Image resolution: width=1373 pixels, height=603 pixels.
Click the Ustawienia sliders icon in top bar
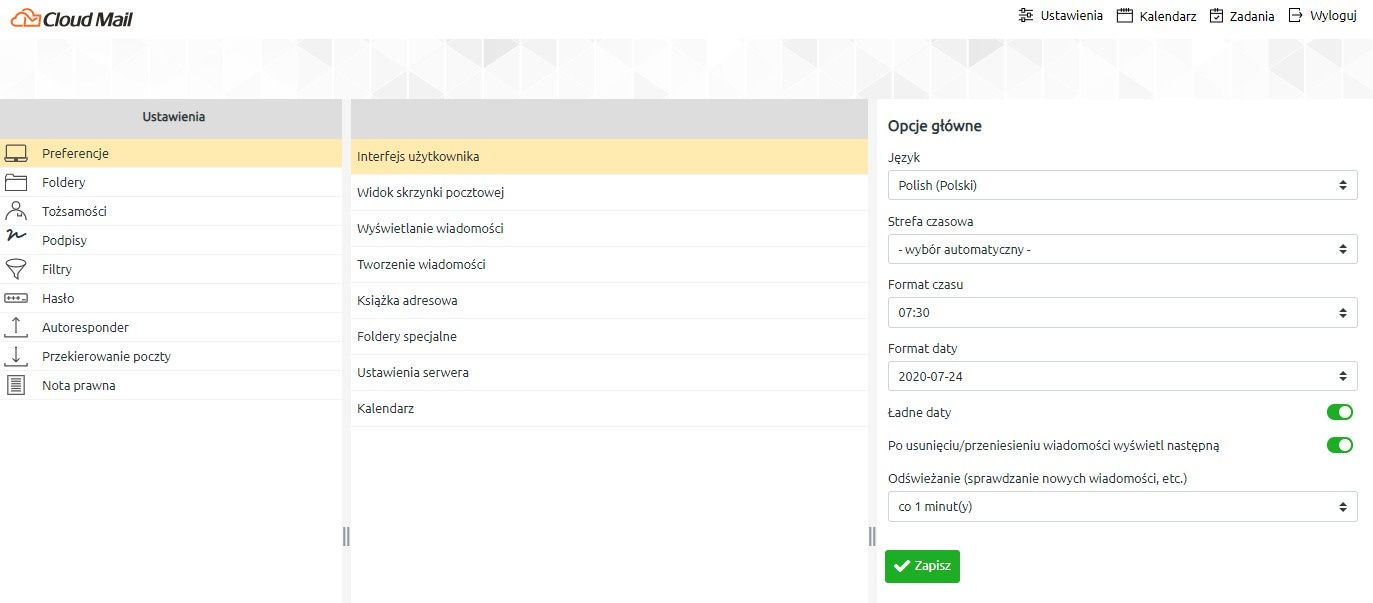[x=1026, y=15]
